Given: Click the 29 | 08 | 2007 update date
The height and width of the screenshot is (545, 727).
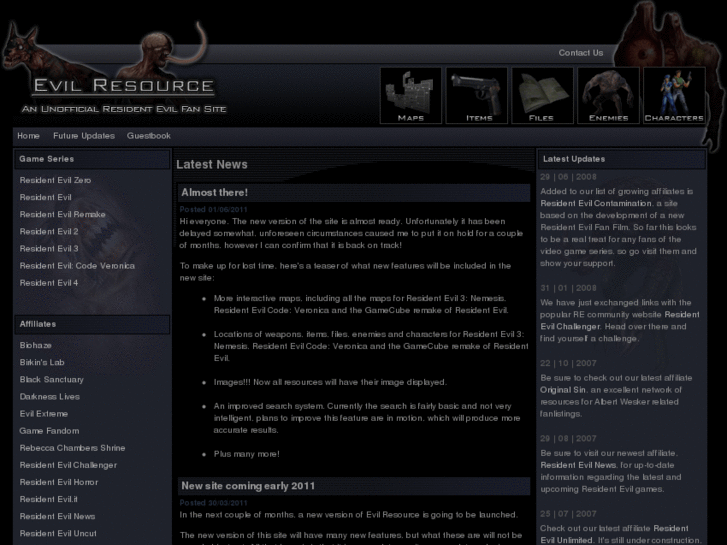Looking at the screenshot, I should pyautogui.click(x=568, y=439).
